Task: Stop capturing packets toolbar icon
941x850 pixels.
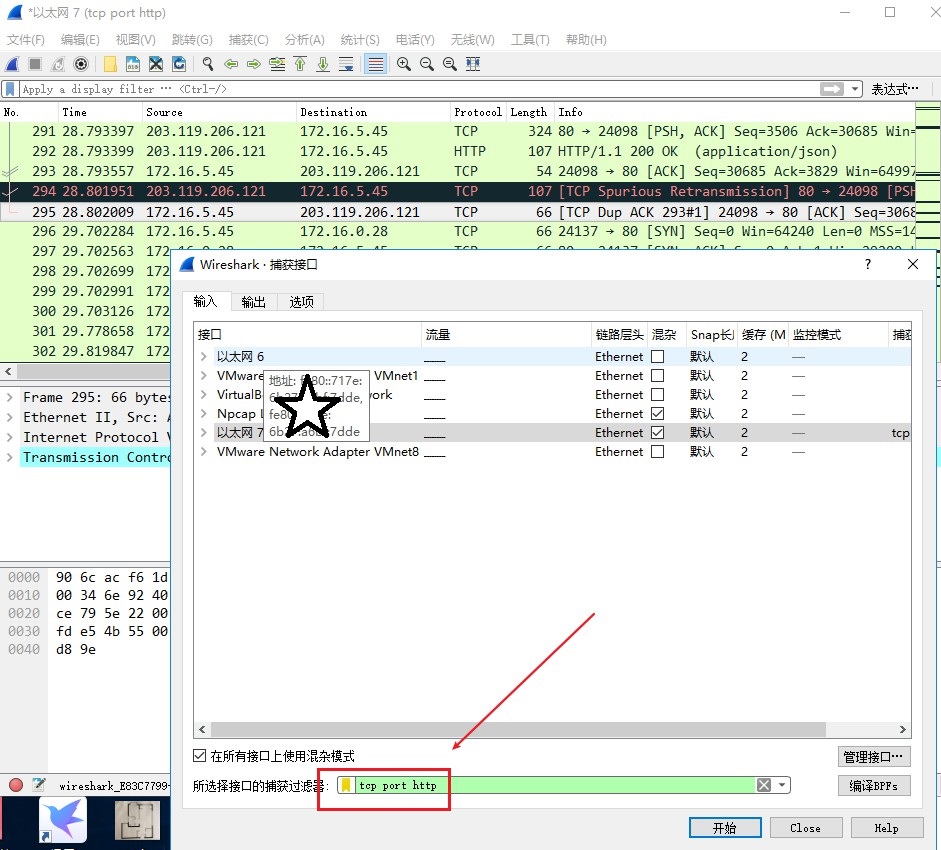Action: [x=35, y=64]
